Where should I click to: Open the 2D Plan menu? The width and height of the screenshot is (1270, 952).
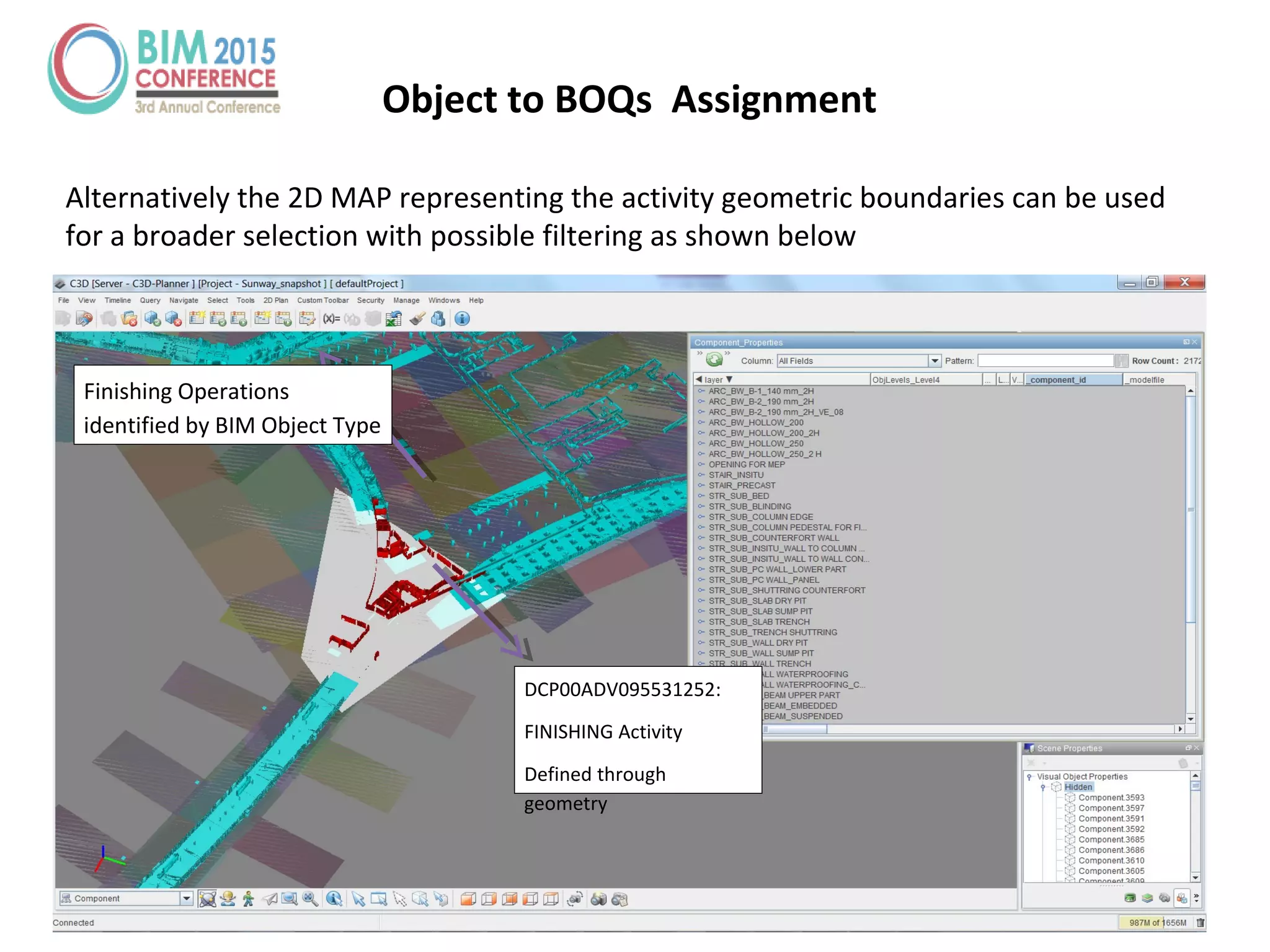pyautogui.click(x=276, y=300)
